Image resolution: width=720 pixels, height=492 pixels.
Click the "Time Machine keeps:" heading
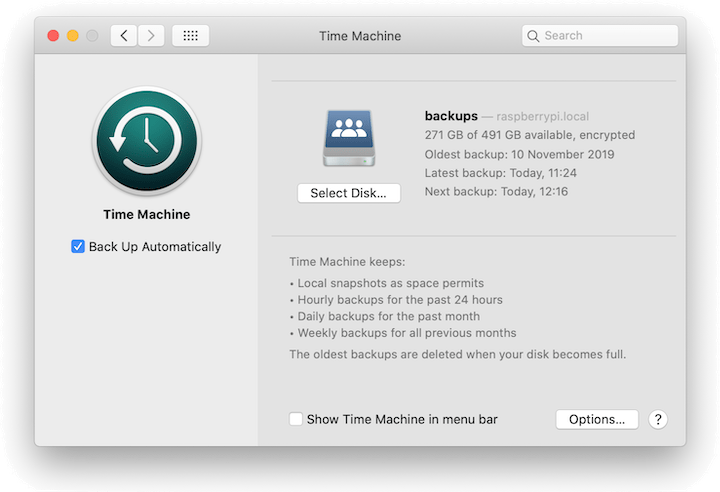coord(347,262)
